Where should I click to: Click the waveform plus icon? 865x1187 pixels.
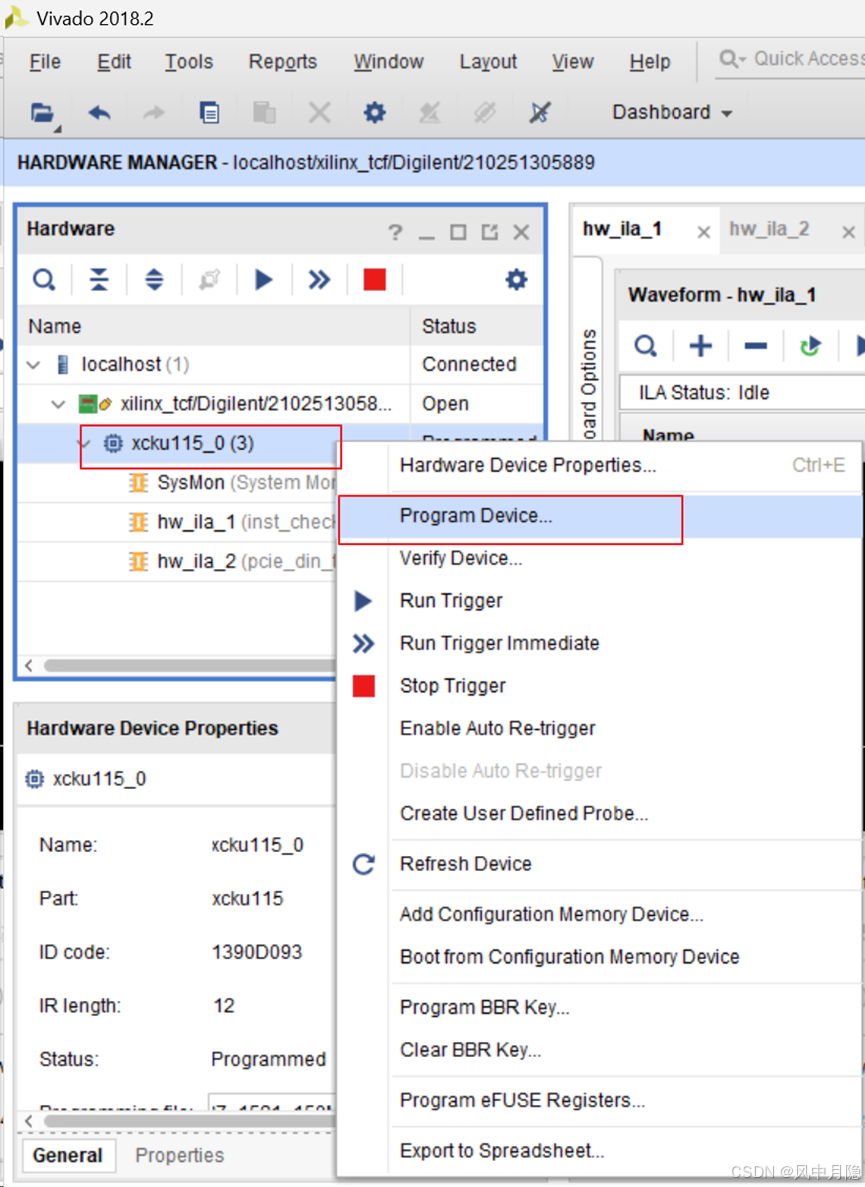701,347
